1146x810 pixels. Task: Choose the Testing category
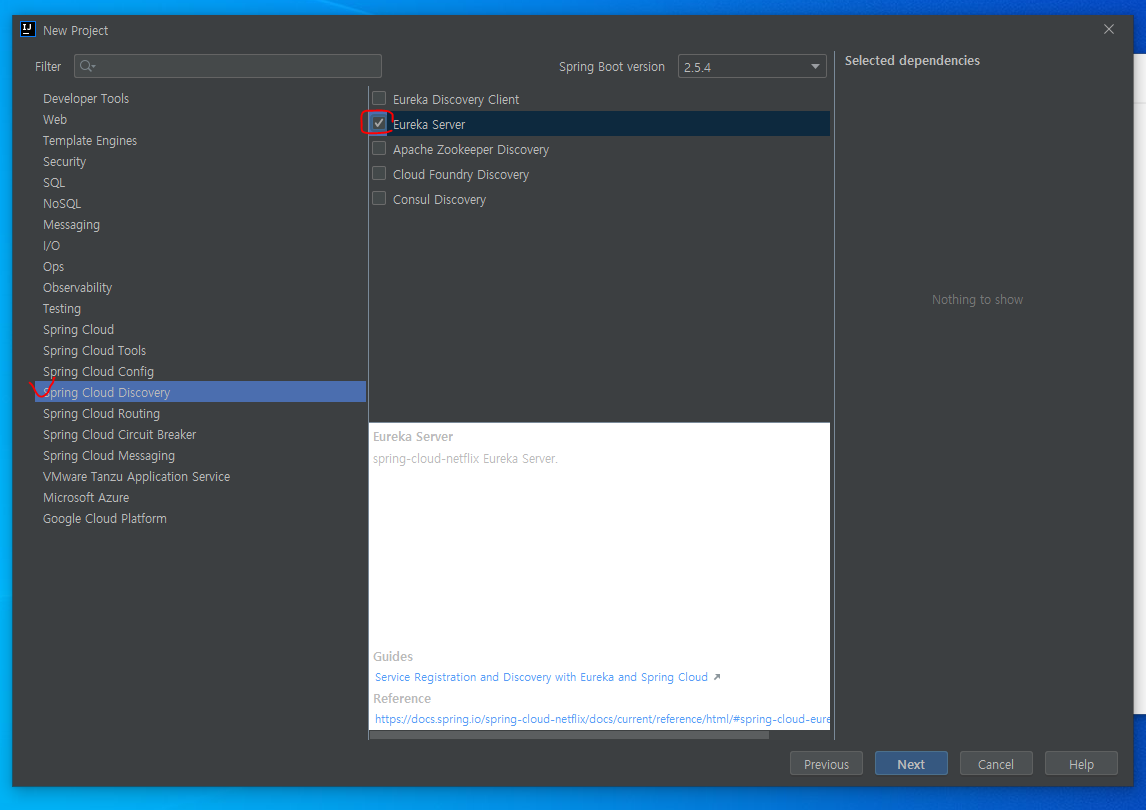[x=62, y=309]
